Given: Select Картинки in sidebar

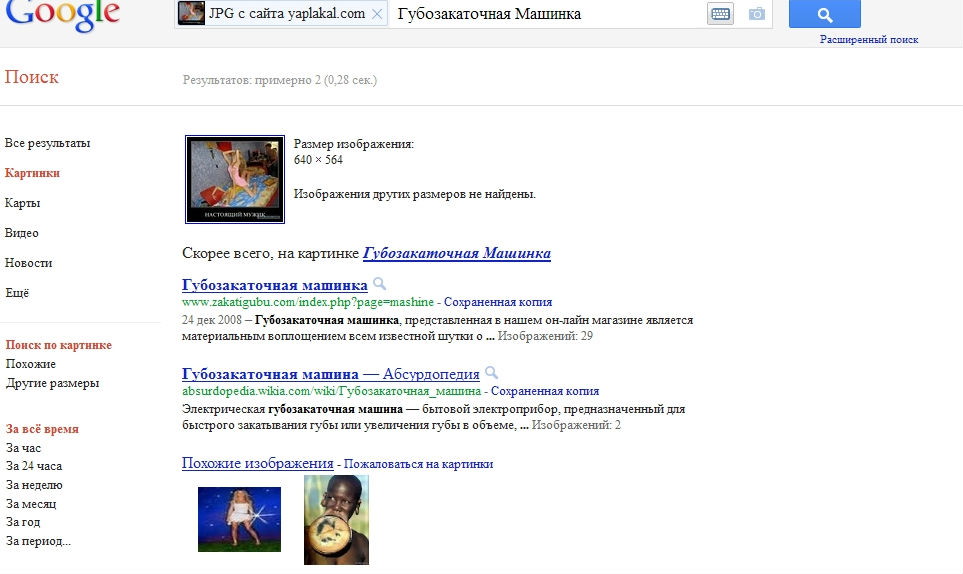Looking at the screenshot, I should pyautogui.click(x=32, y=173).
